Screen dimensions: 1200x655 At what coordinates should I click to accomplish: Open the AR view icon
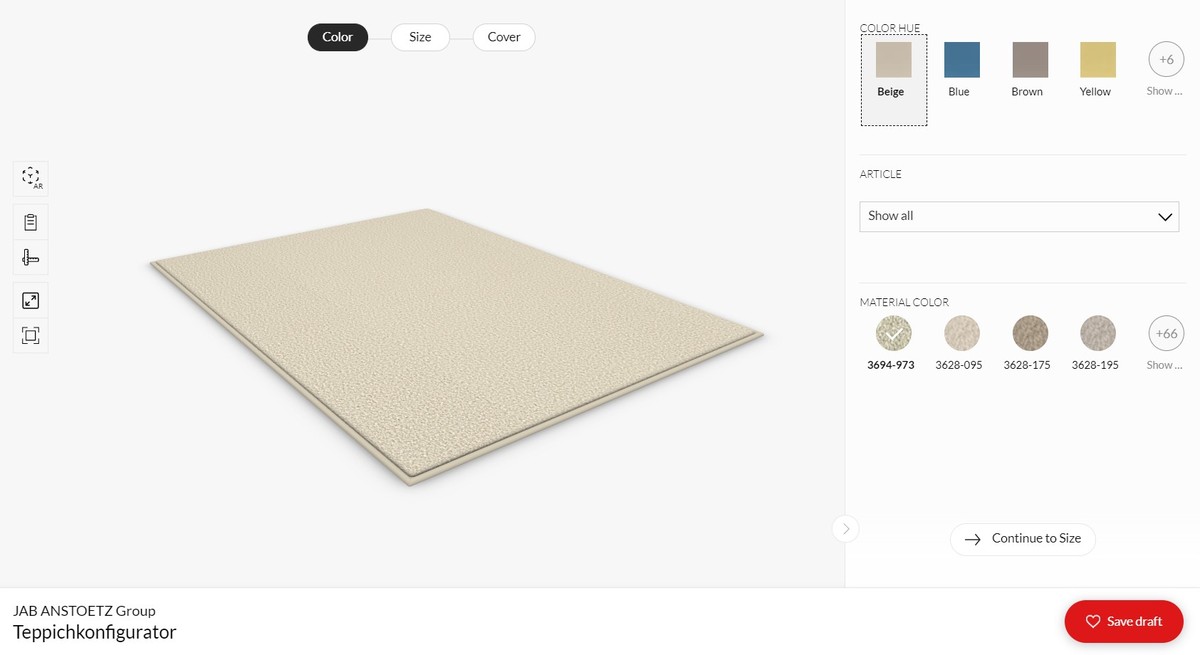[30, 179]
